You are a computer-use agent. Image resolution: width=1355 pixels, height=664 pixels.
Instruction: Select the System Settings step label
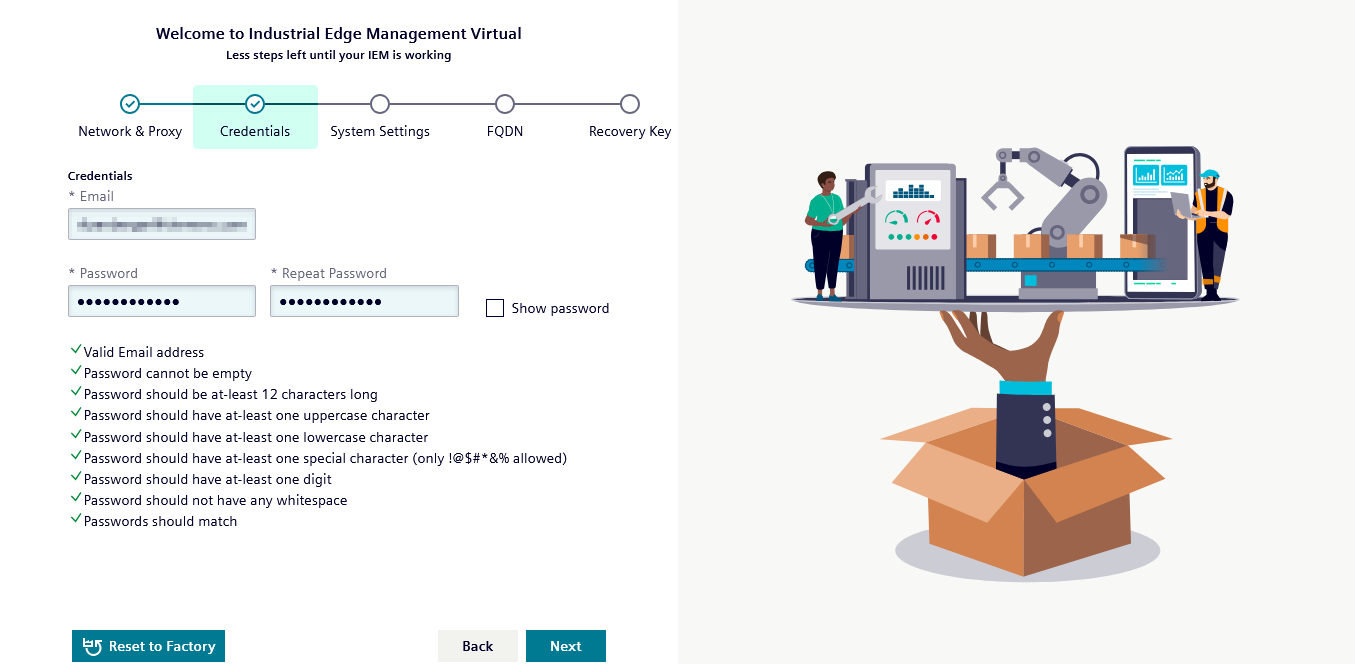[x=380, y=131]
